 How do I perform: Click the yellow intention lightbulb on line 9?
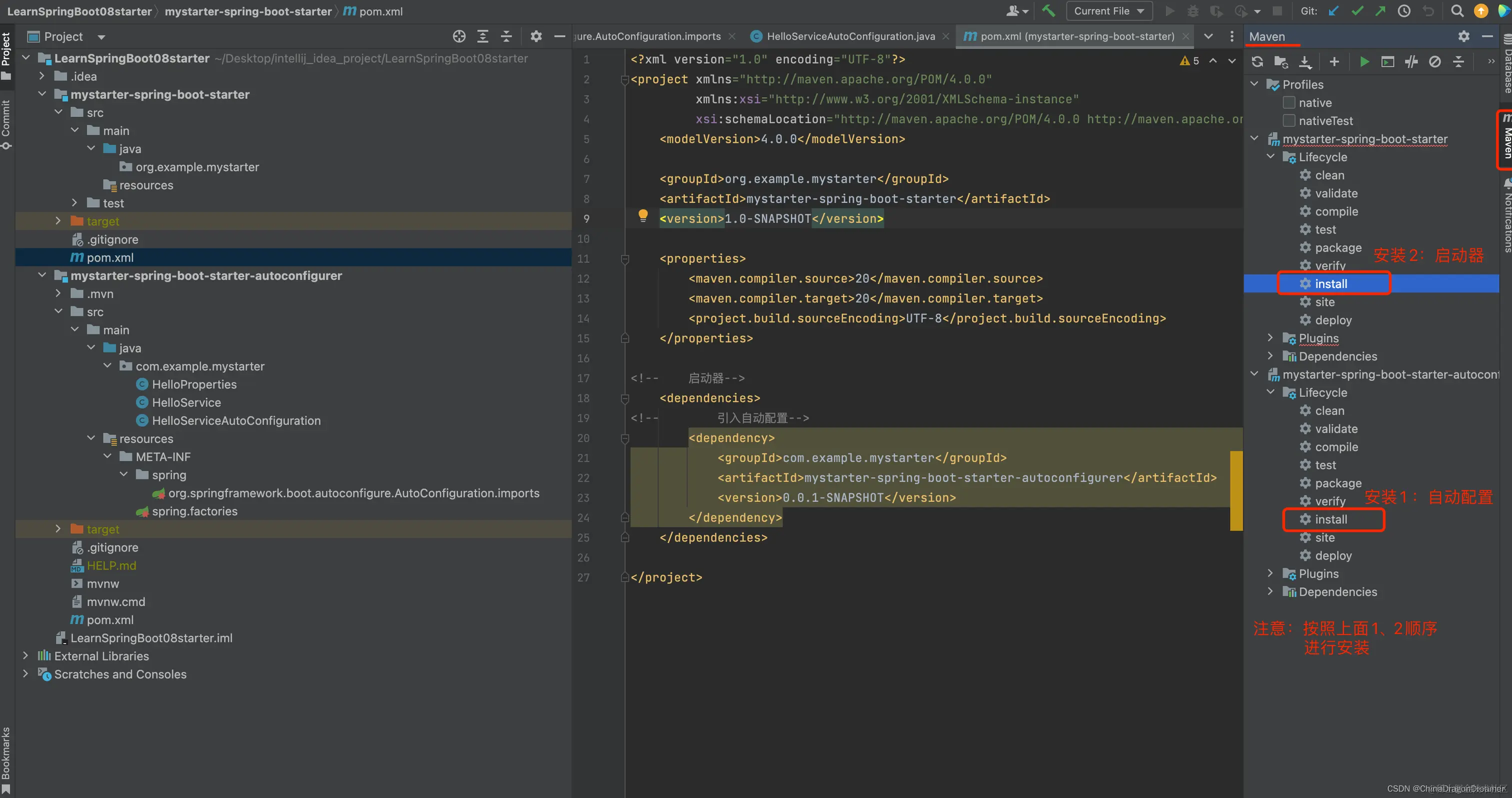point(642,215)
